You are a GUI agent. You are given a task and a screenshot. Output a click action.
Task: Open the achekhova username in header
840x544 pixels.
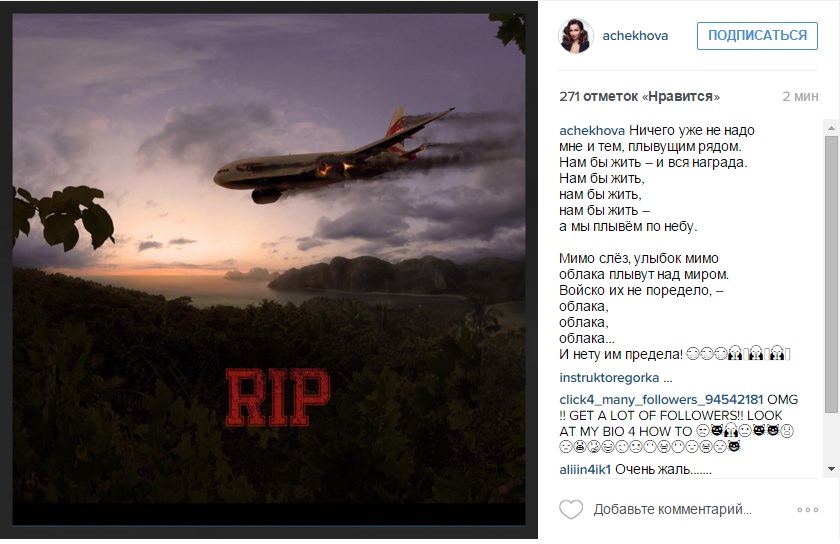[635, 36]
